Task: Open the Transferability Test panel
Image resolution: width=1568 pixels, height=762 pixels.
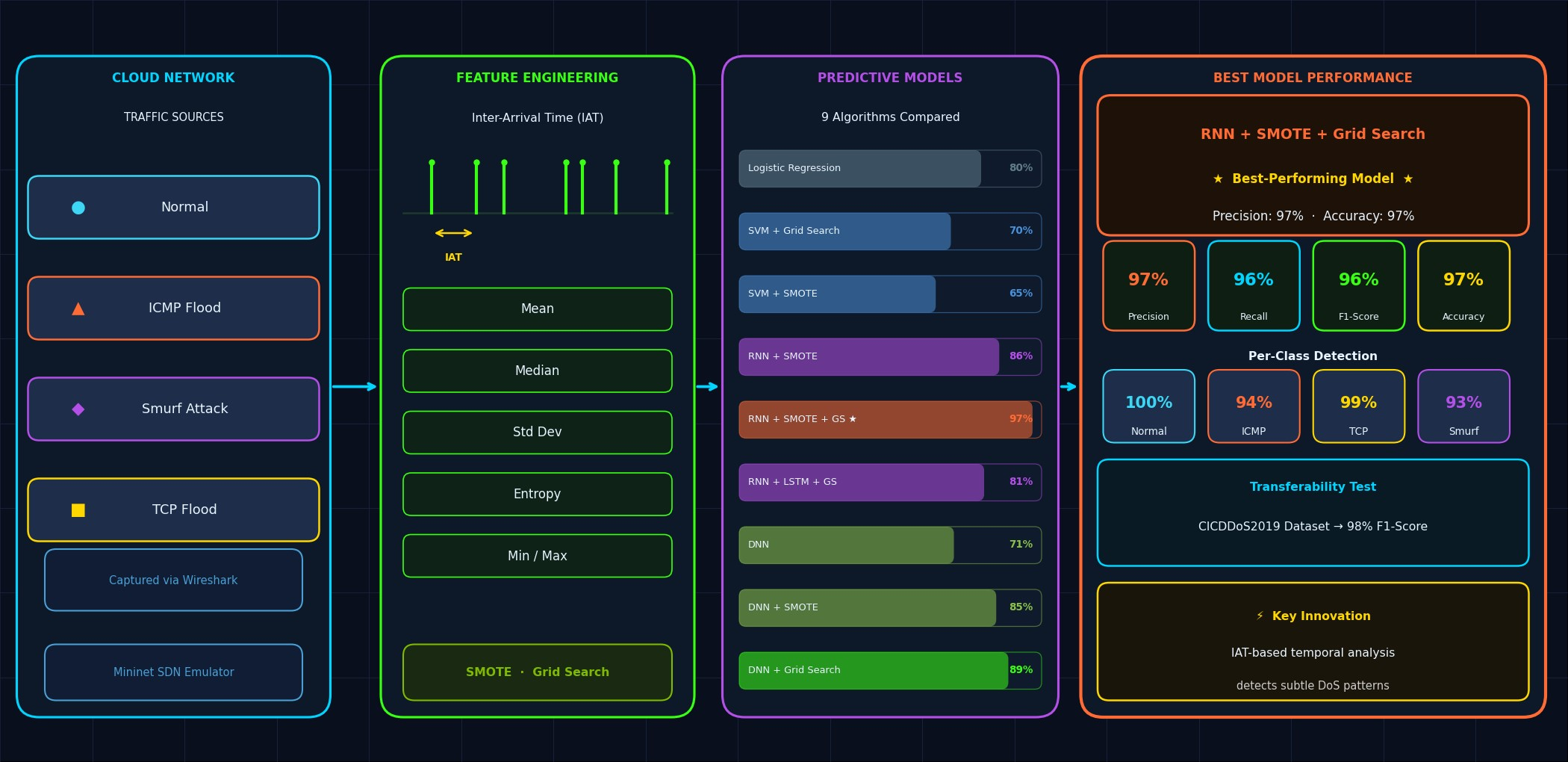Action: tap(1313, 512)
